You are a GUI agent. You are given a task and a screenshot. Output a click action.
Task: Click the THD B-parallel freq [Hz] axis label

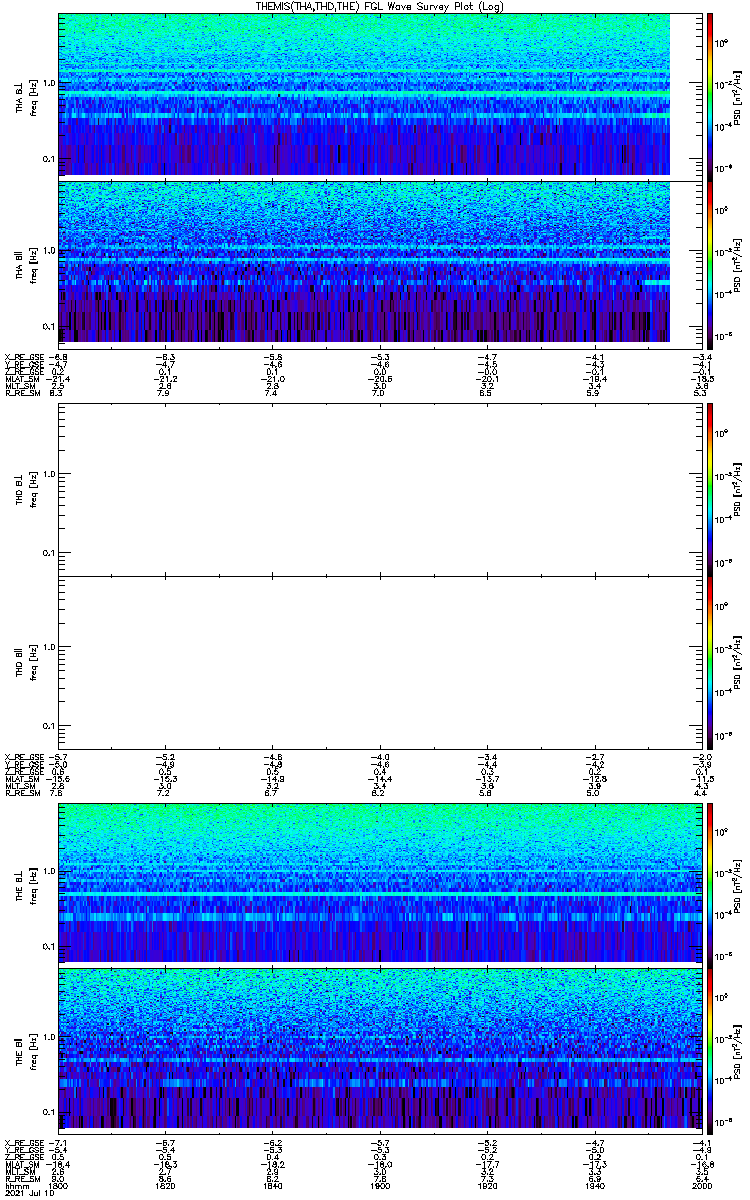[34, 662]
